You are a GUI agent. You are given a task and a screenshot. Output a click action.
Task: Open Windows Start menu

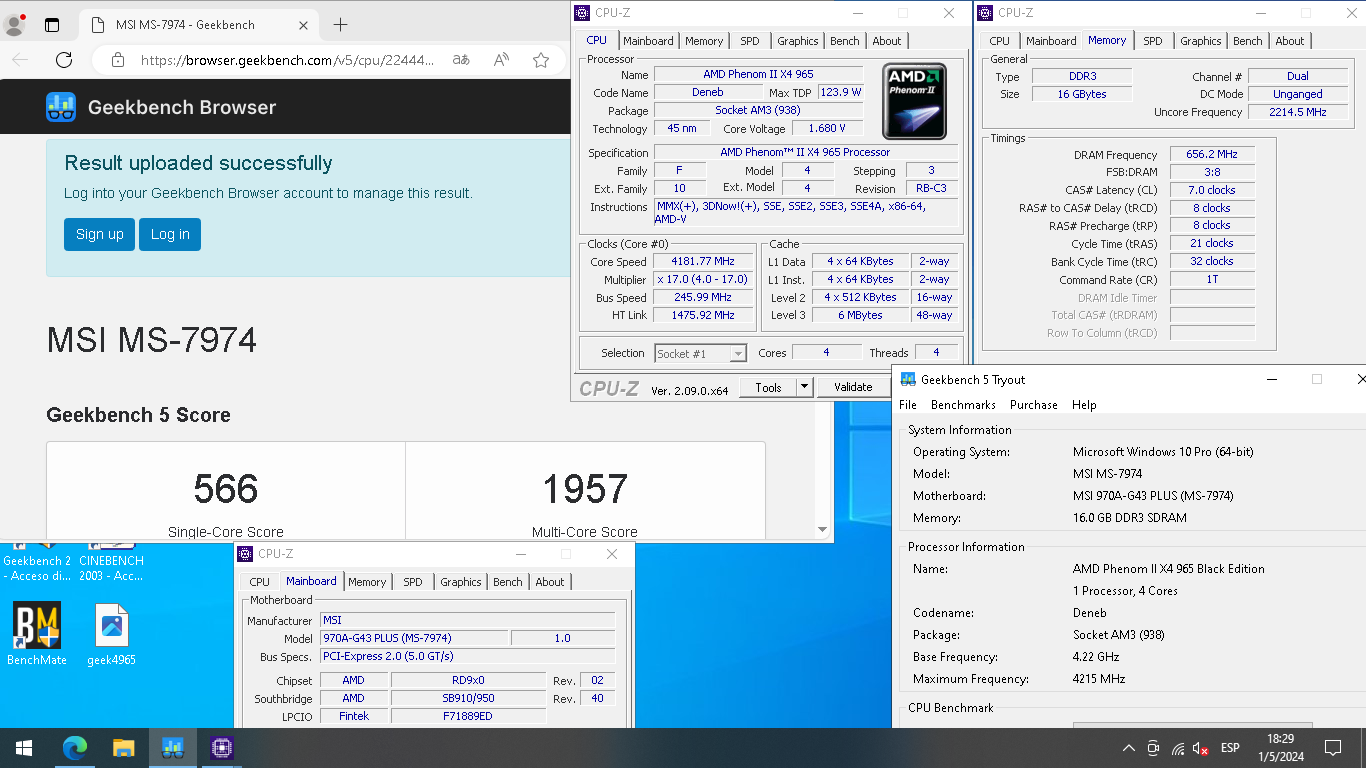(x=23, y=748)
